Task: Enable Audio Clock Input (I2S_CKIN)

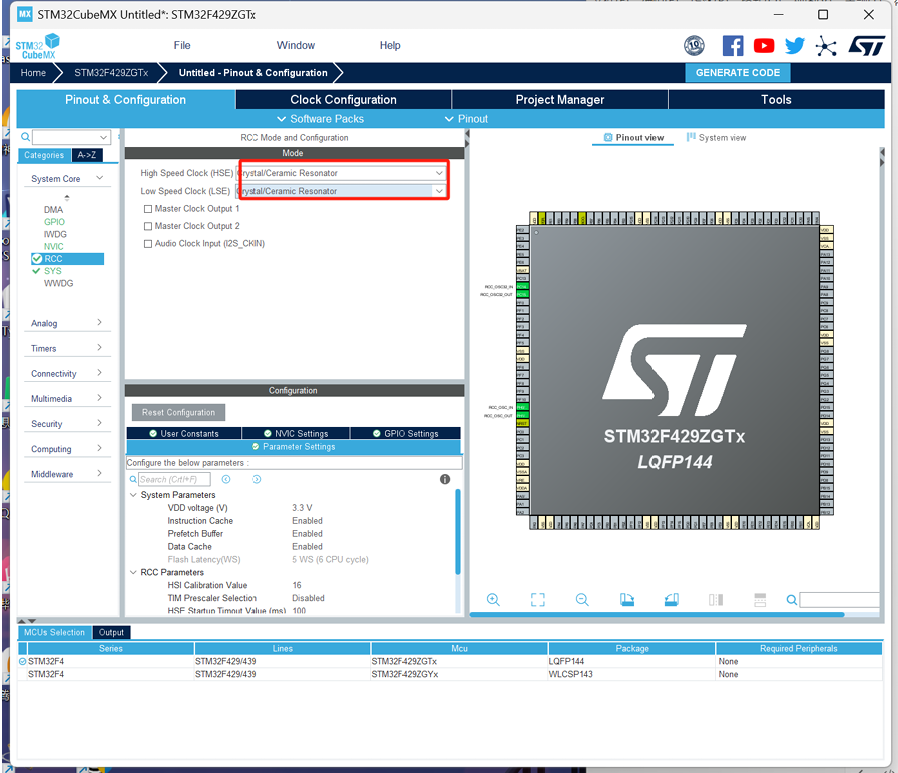Action: click(148, 243)
